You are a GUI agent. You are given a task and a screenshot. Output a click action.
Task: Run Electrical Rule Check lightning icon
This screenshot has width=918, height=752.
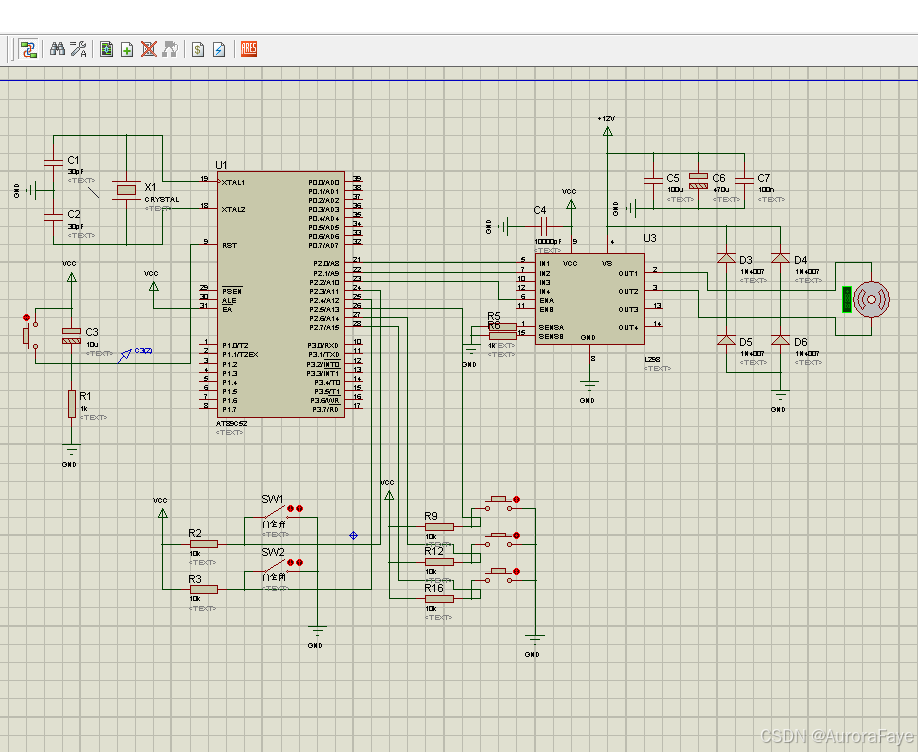(x=219, y=49)
